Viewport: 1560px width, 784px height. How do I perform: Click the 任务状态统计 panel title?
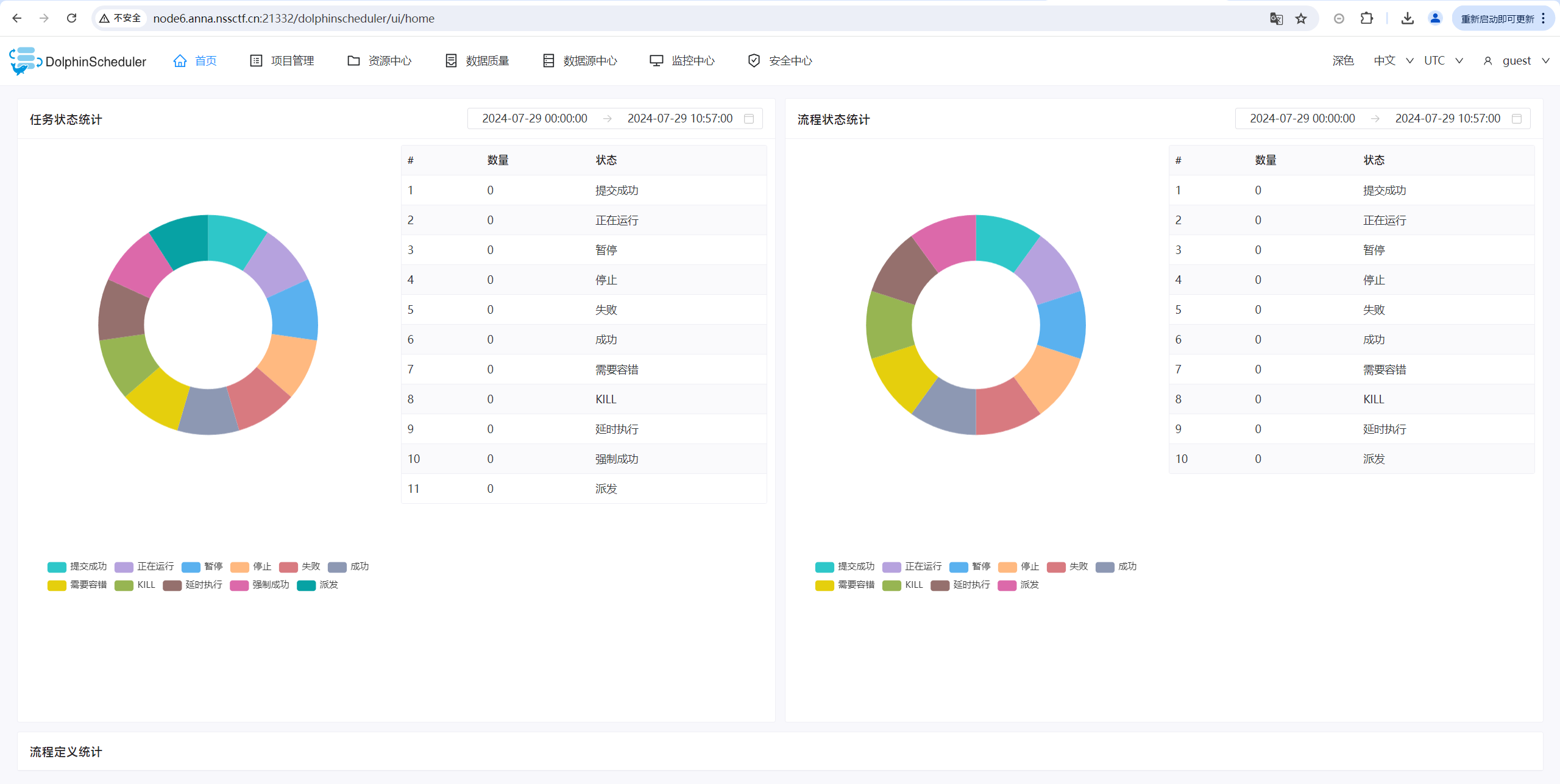(66, 119)
